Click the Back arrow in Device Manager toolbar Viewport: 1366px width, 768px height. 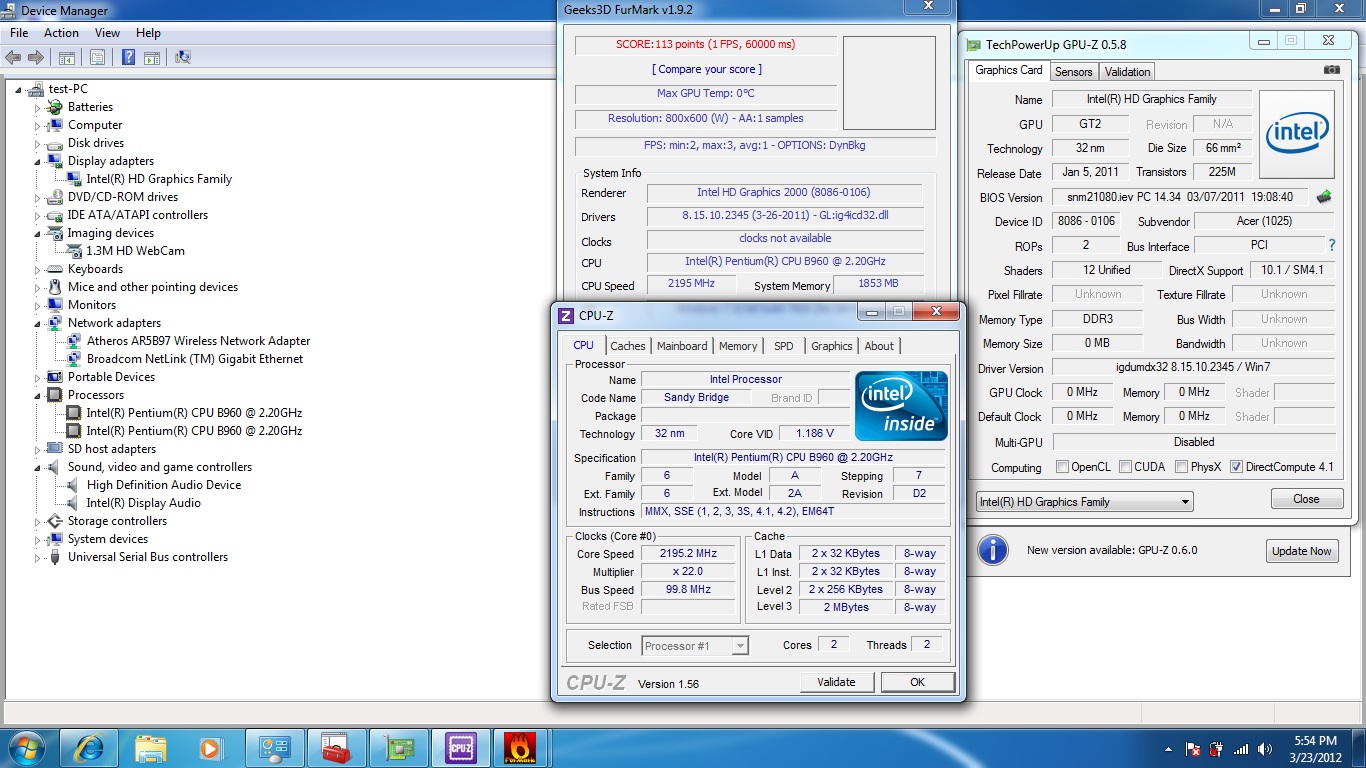pos(13,57)
